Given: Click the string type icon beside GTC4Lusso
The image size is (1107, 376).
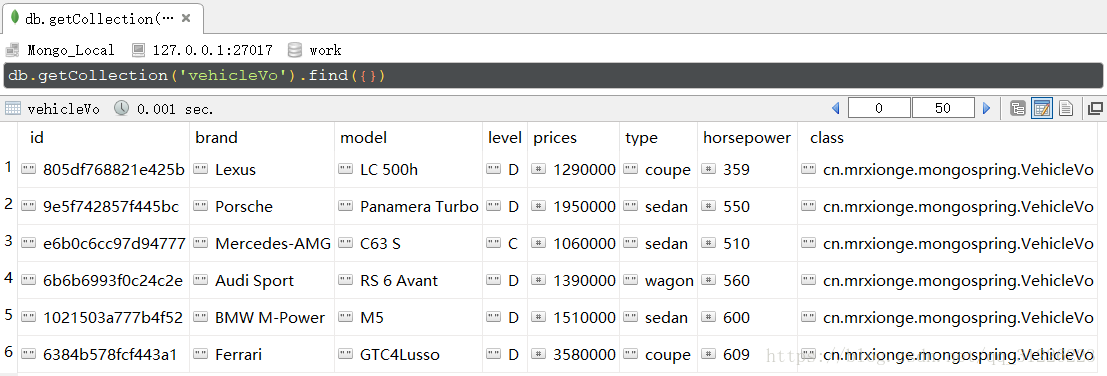Looking at the screenshot, I should click(x=346, y=354).
